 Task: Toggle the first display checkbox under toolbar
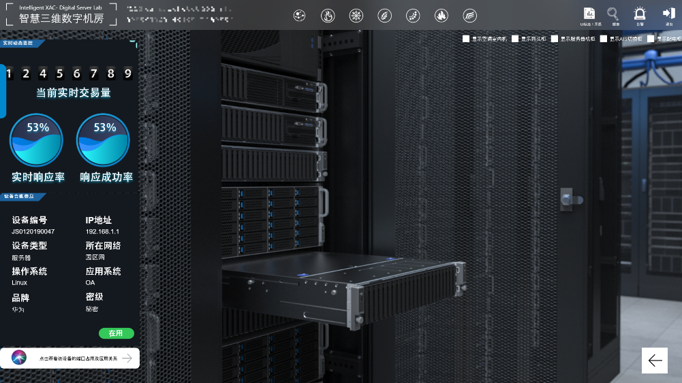tap(466, 39)
